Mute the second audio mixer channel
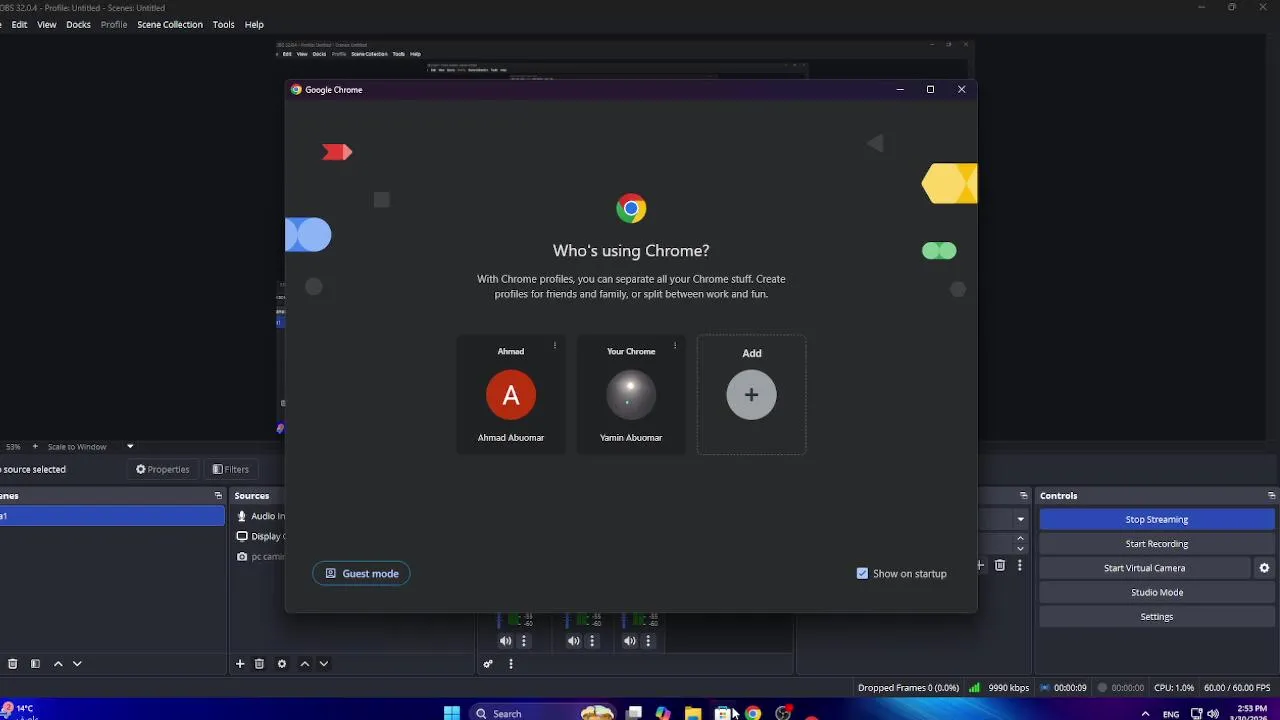 (573, 641)
